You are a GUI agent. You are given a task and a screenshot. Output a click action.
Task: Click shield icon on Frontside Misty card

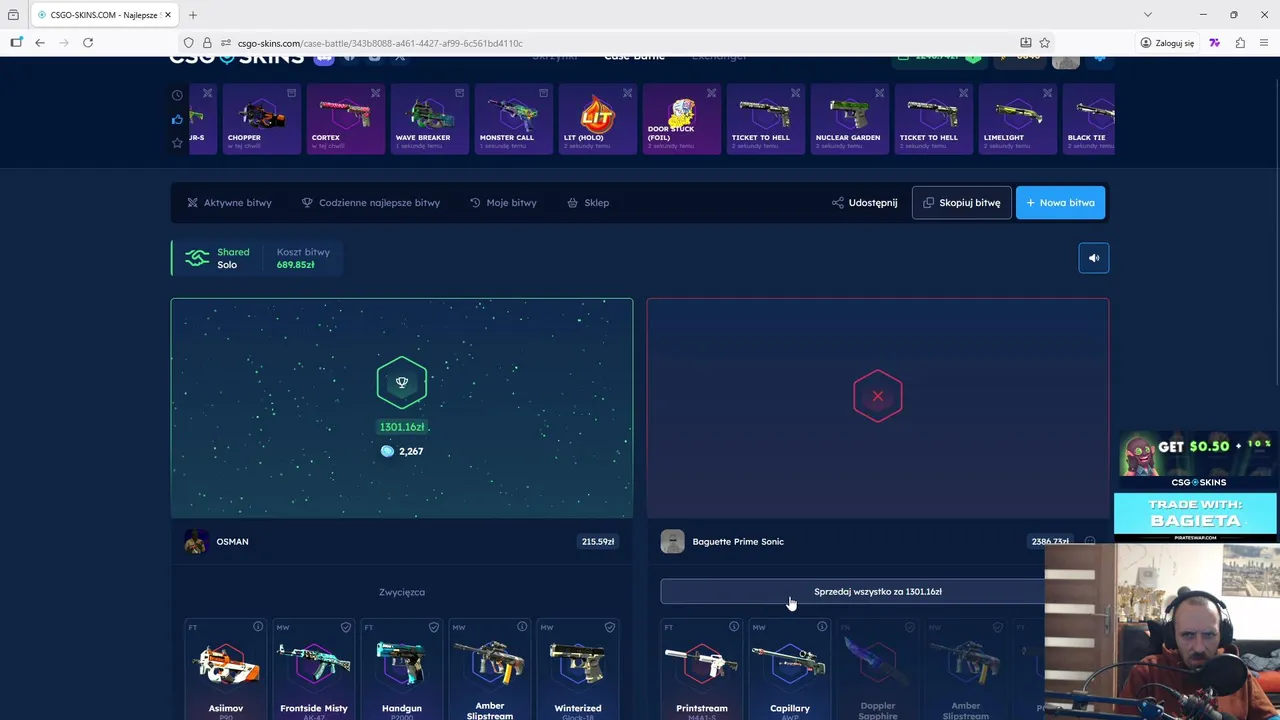[346, 627]
